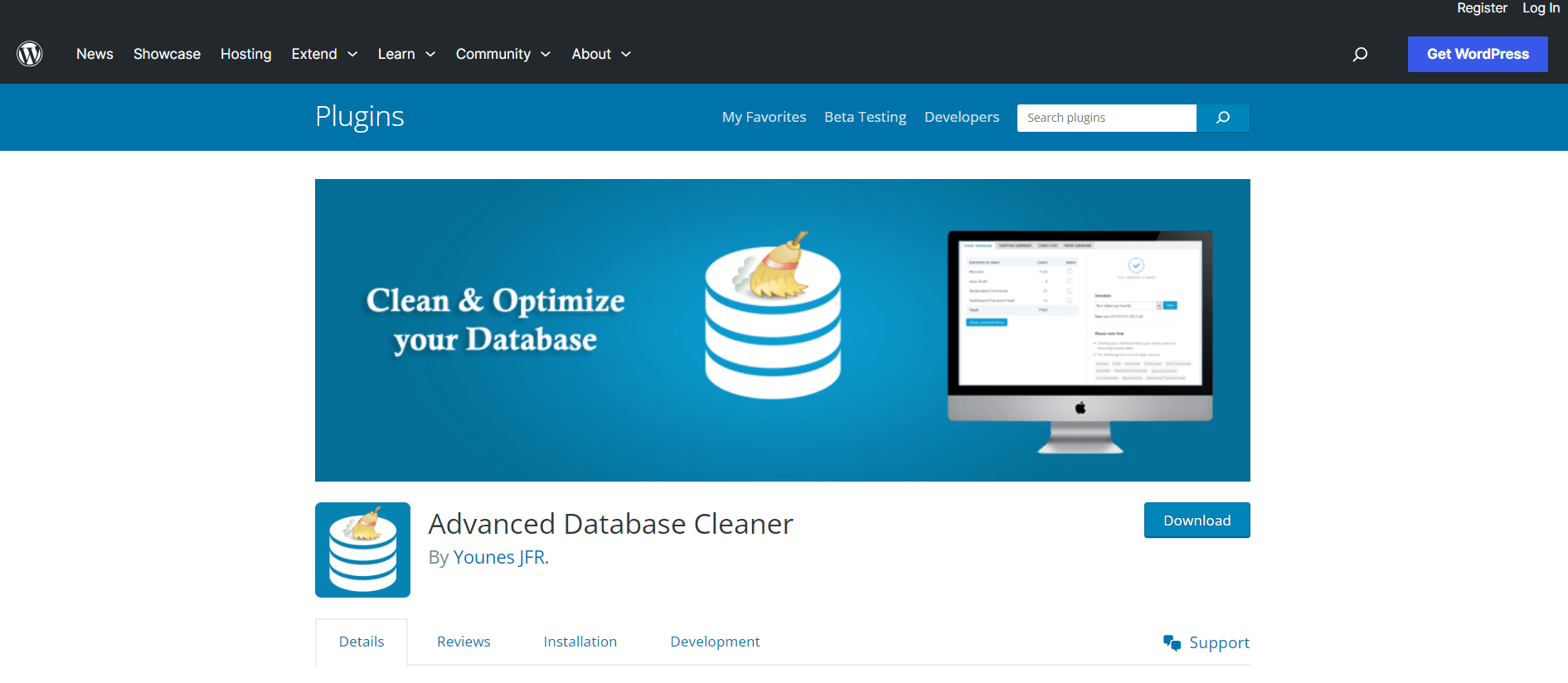Click the Support speech bubbles icon

(x=1172, y=642)
